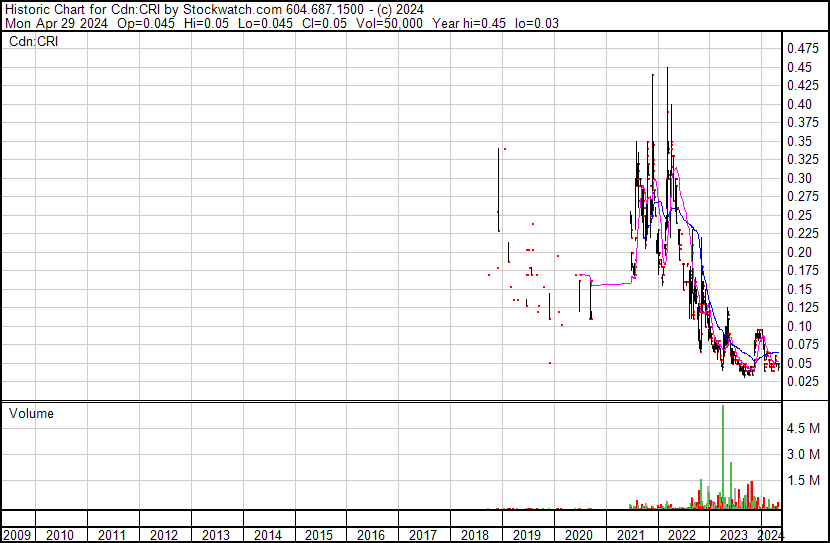The height and width of the screenshot is (543, 830).
Task: Click the 1.5 M volume axis label
Action: [x=804, y=480]
